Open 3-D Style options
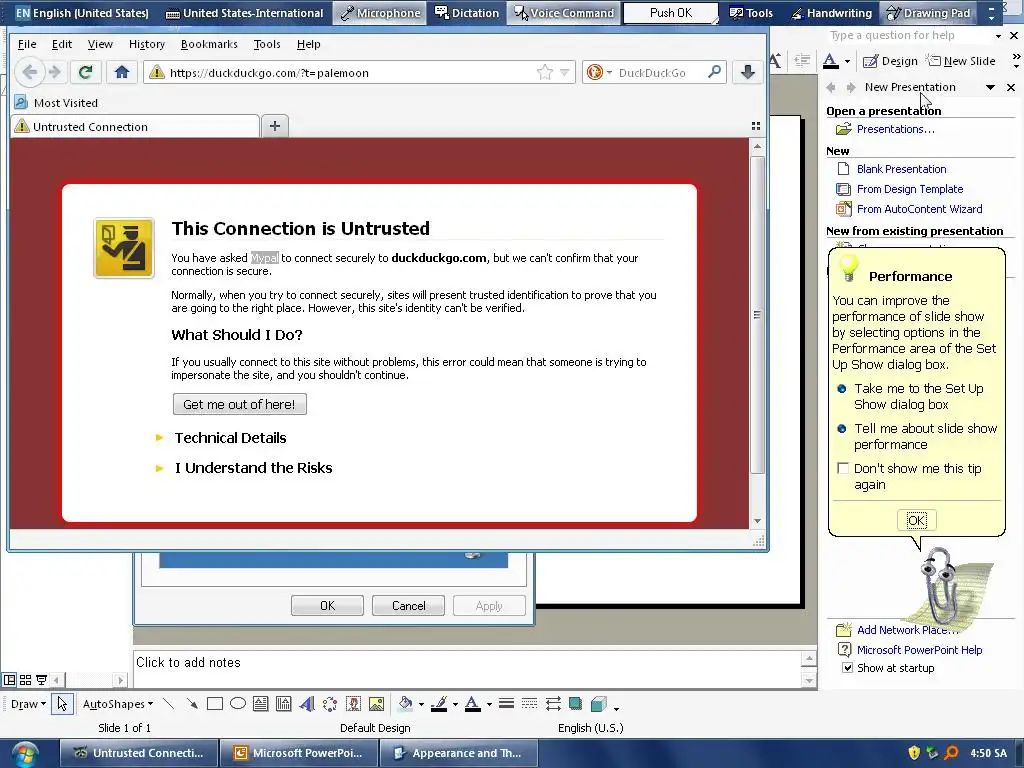 pos(598,703)
